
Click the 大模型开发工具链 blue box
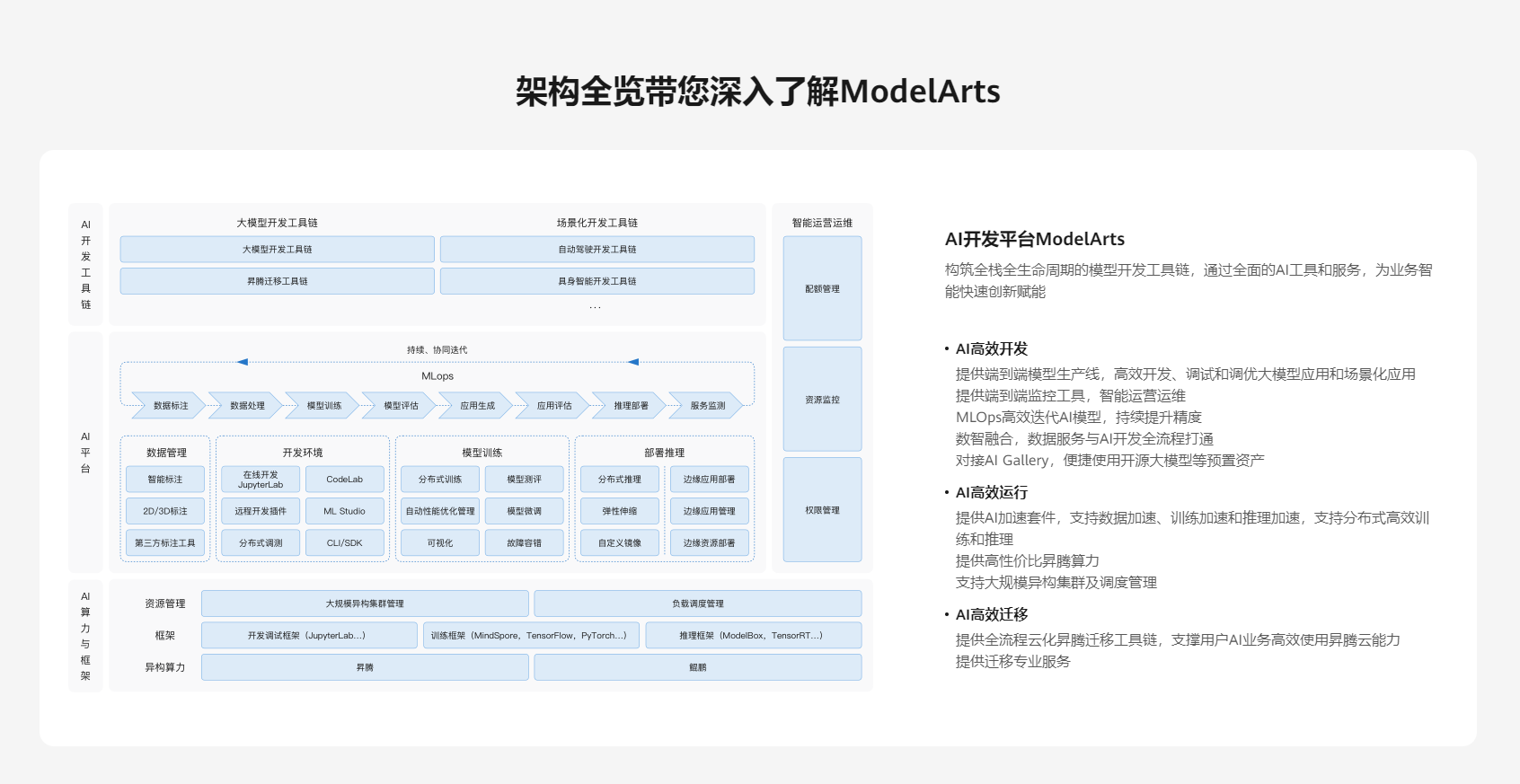(278, 250)
